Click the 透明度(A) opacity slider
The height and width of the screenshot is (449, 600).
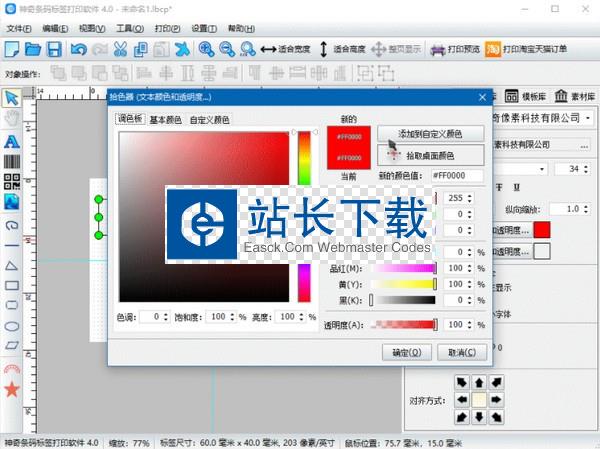click(404, 325)
